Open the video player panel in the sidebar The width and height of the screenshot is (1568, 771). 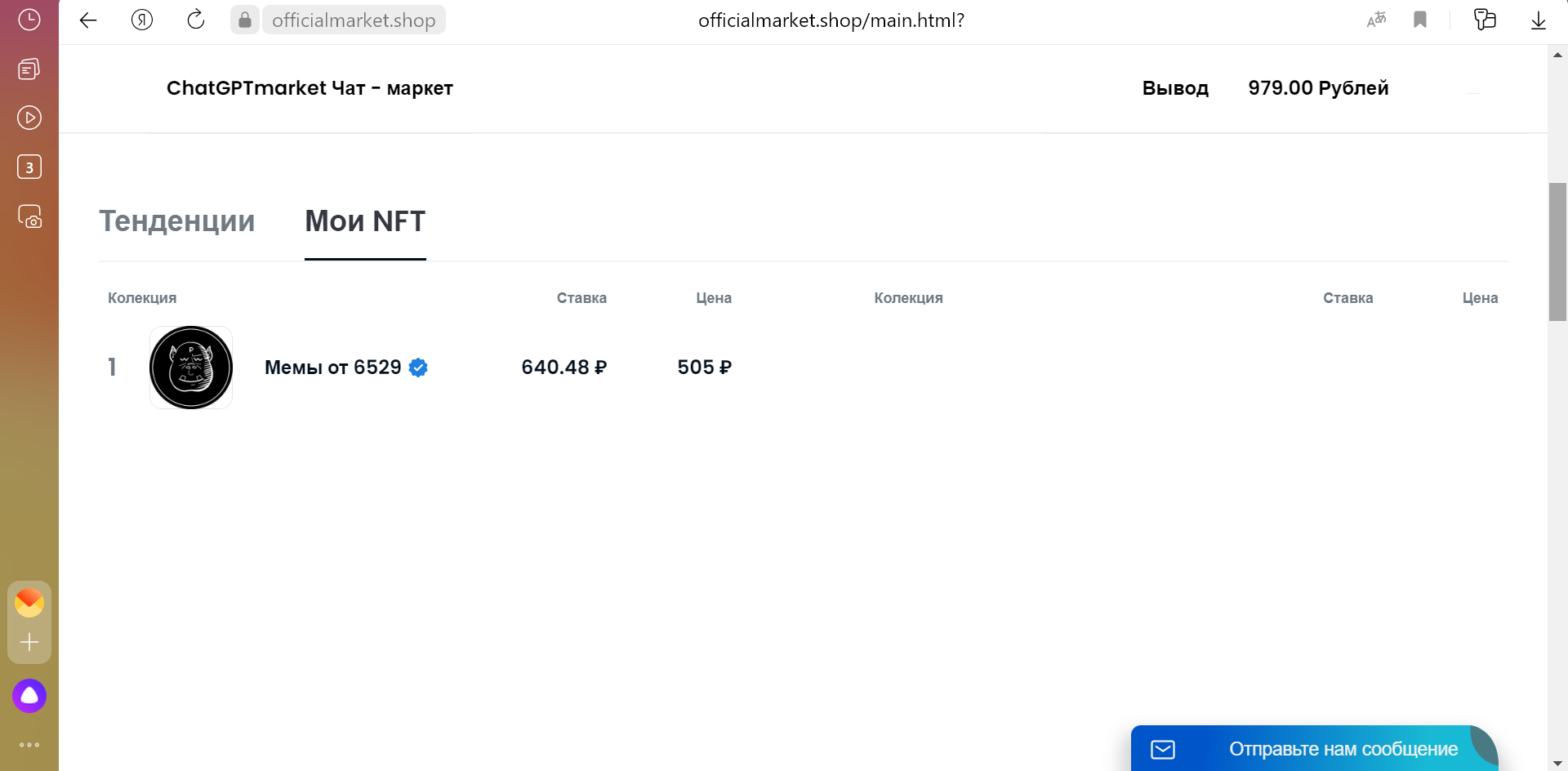coord(29,118)
